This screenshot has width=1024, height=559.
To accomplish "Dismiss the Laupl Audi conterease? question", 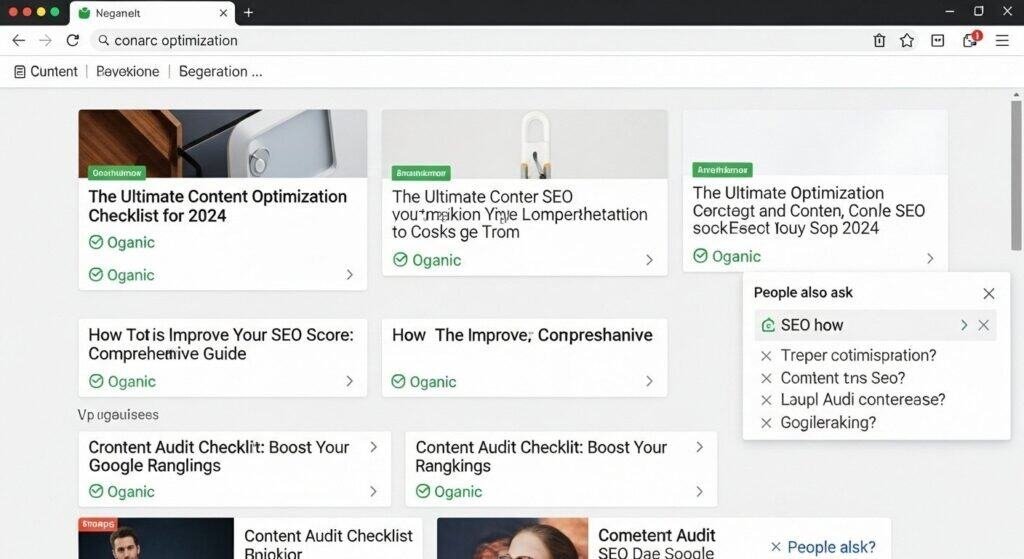I will (x=766, y=400).
